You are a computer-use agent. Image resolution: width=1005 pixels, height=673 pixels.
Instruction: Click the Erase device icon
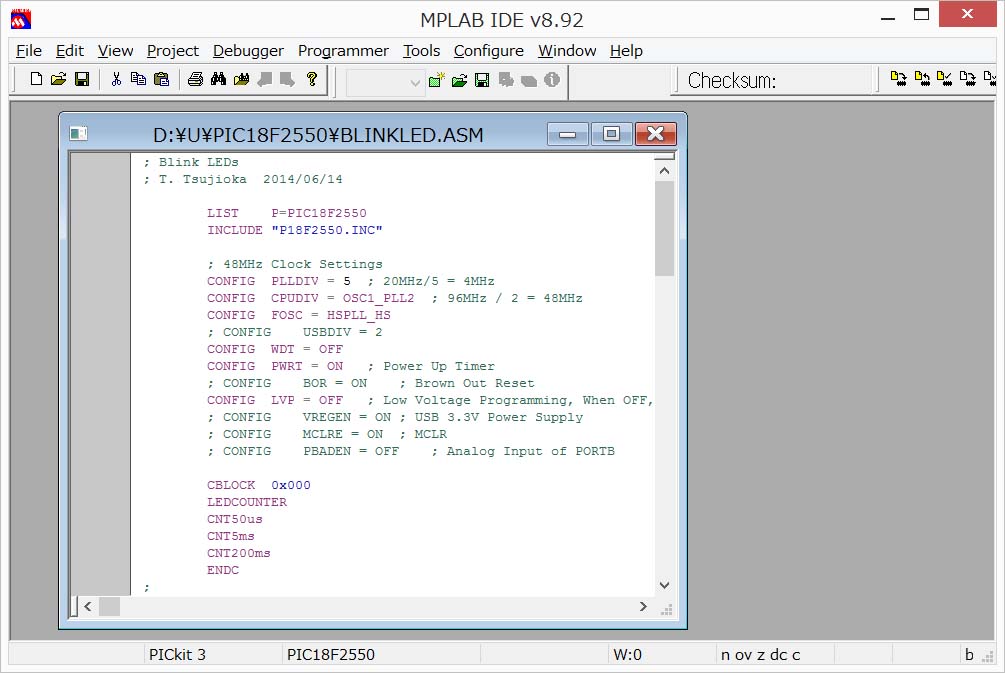click(x=968, y=79)
